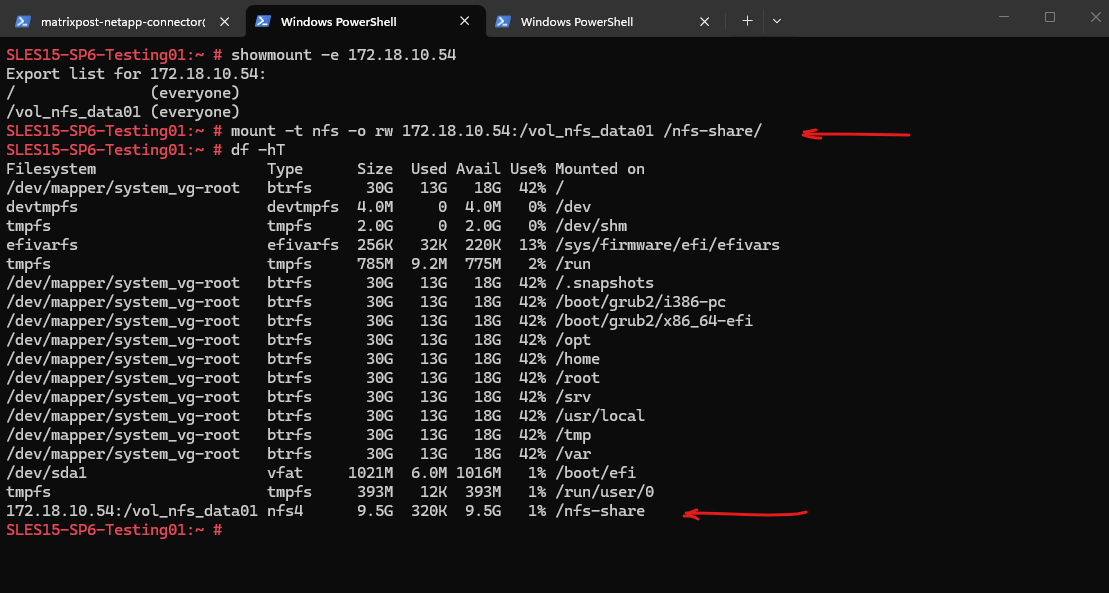Expand the new tab profile dropdown chevron
This screenshot has height=593, width=1109.
(777, 21)
